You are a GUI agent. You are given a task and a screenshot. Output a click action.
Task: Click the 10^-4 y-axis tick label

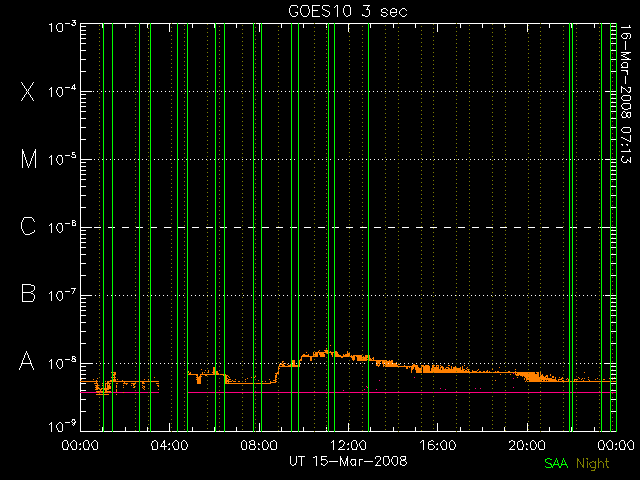[x=62, y=91]
